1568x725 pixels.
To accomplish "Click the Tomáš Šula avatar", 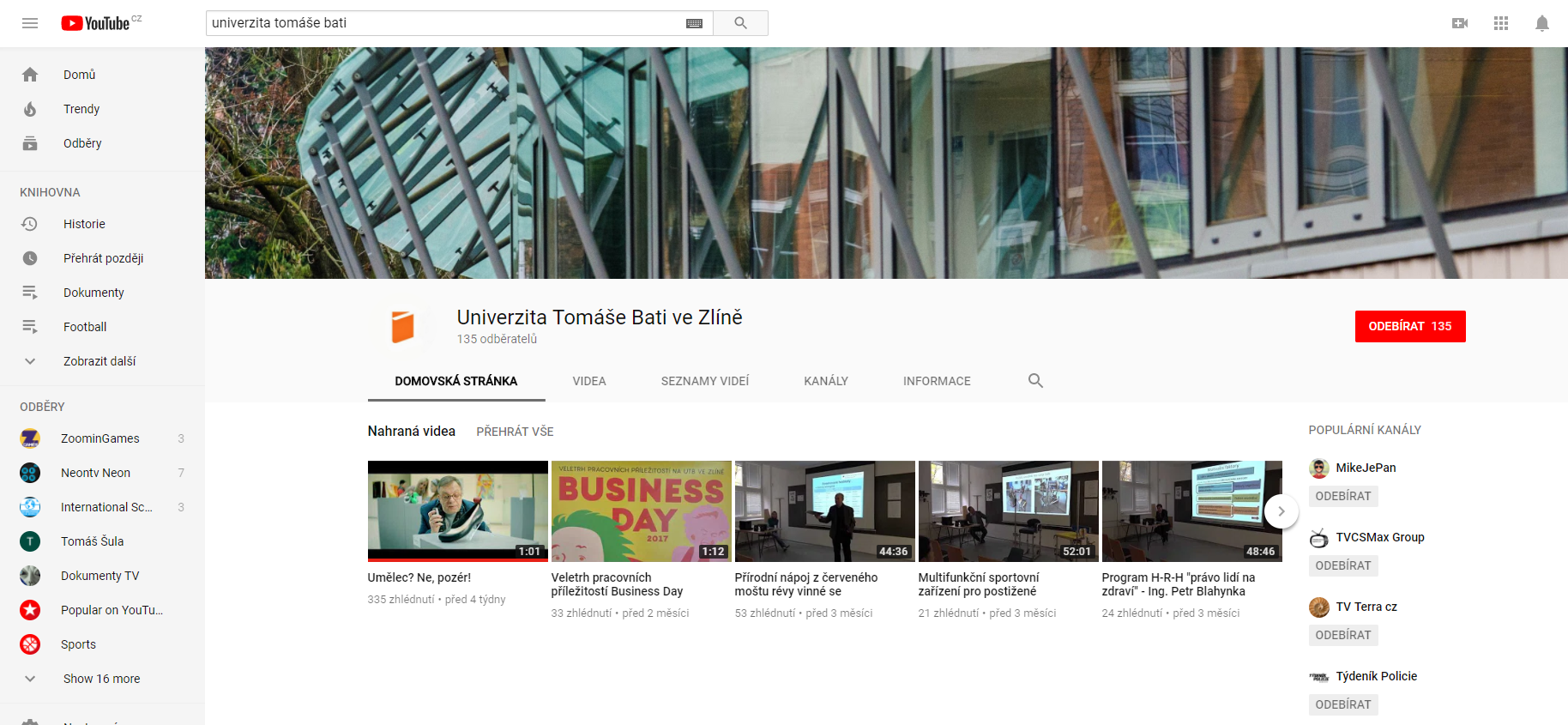I will pyautogui.click(x=30, y=541).
